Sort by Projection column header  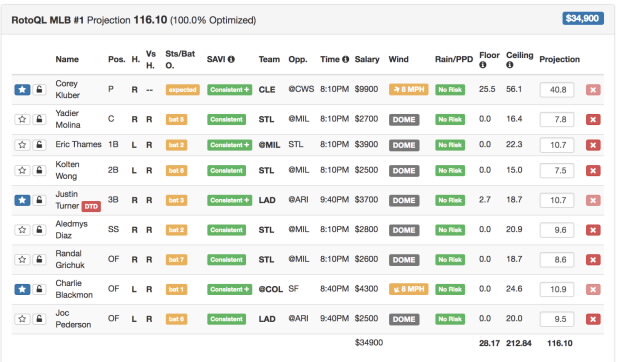(559, 59)
